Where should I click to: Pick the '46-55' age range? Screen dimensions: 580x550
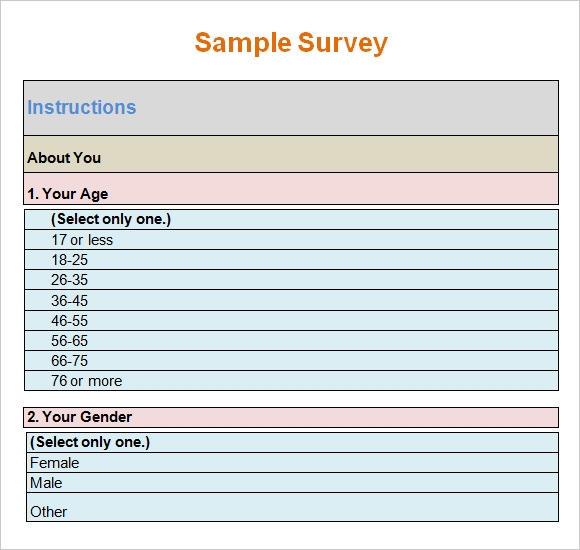[x=291, y=321]
